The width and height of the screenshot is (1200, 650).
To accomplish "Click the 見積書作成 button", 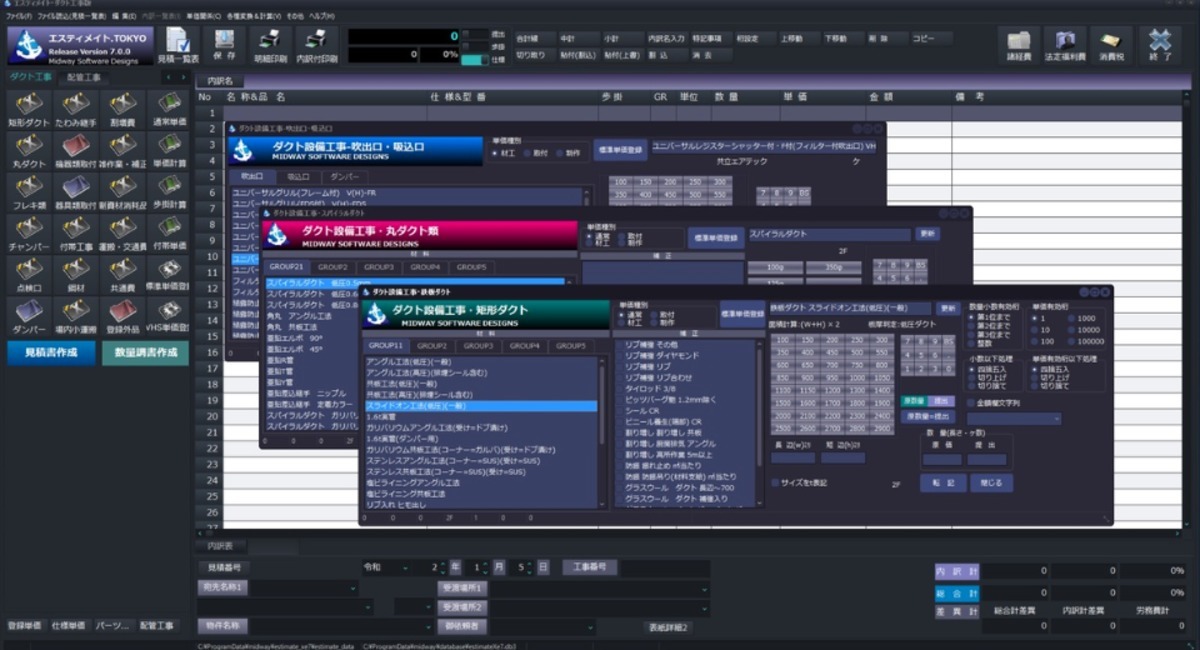I will pos(51,353).
